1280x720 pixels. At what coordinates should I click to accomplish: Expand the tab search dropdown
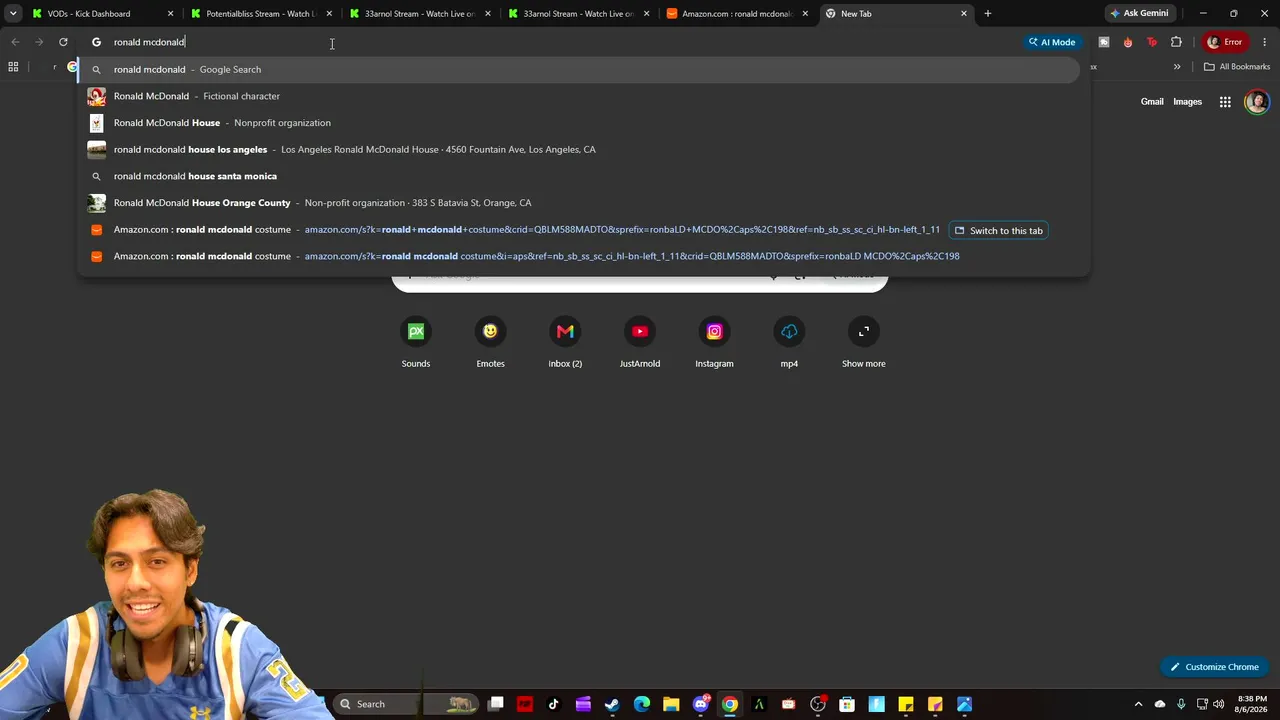click(13, 14)
